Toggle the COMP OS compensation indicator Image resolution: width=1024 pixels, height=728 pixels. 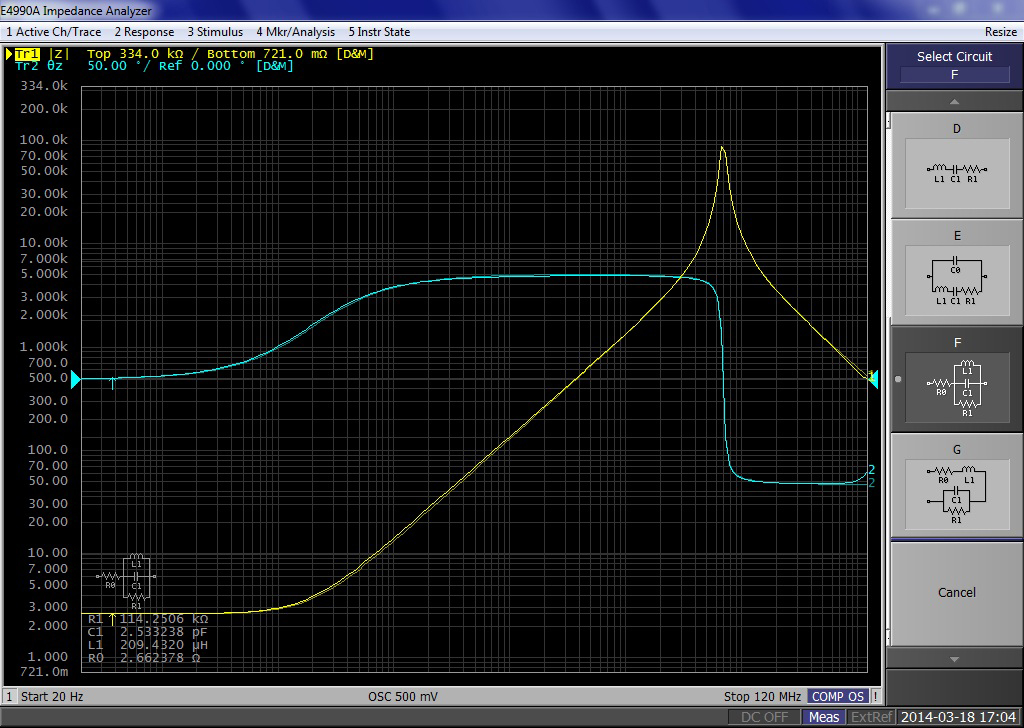pyautogui.click(x=838, y=696)
